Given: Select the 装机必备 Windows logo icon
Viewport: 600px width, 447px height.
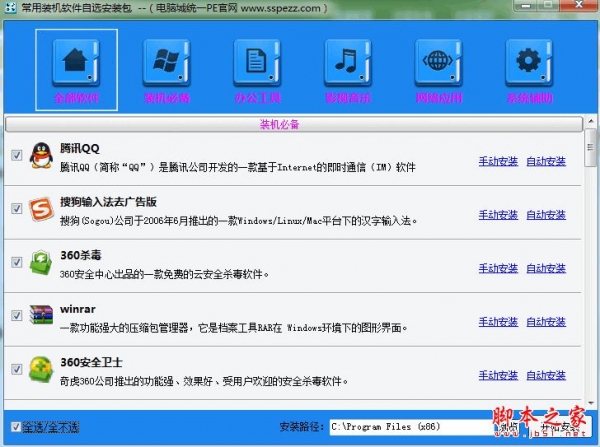Looking at the screenshot, I should [x=167, y=62].
